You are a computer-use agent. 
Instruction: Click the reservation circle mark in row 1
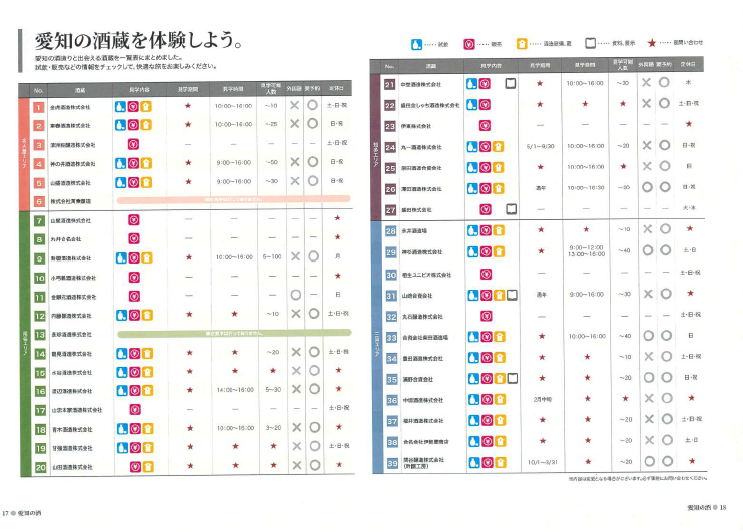312,105
